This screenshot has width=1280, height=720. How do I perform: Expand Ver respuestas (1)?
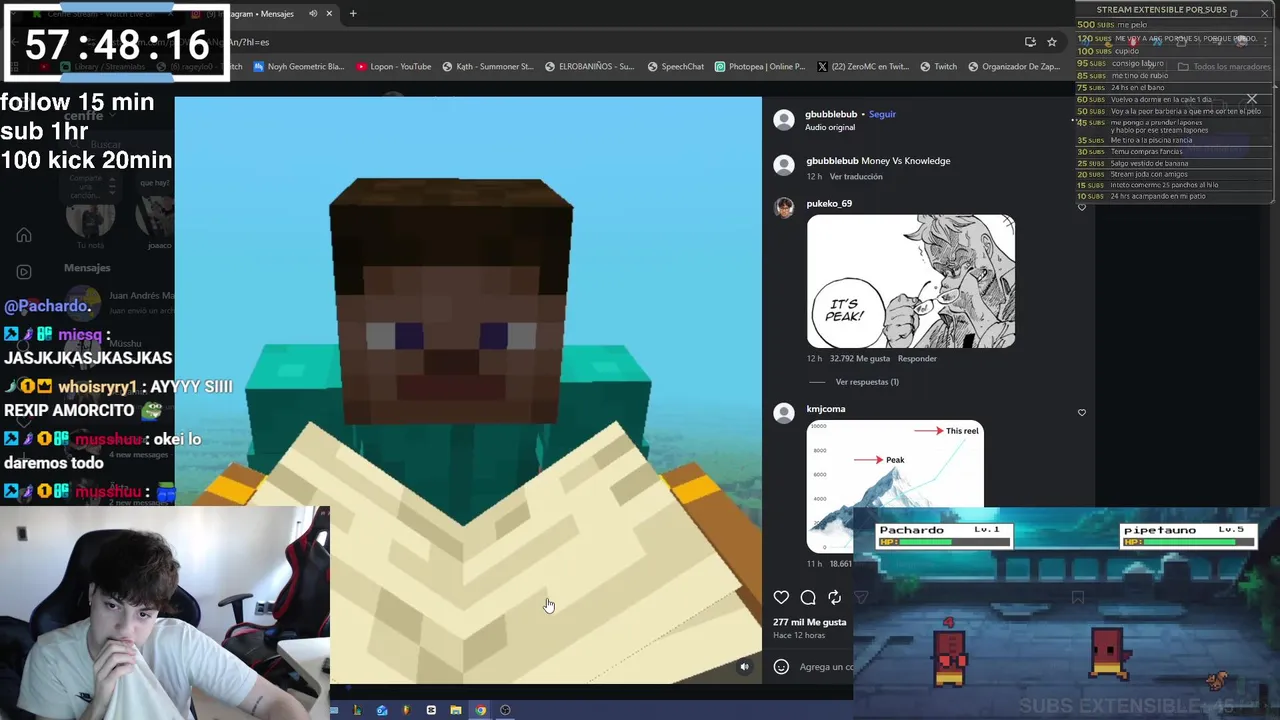[867, 382]
